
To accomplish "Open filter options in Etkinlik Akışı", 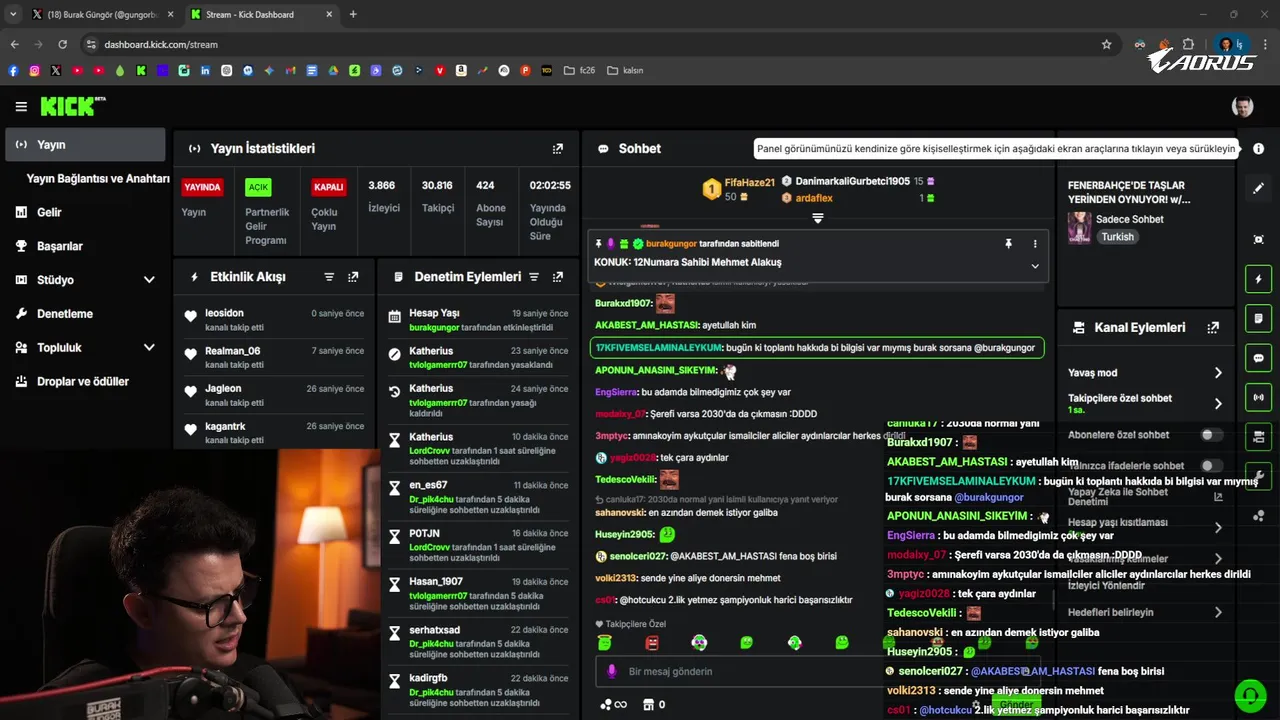I will coord(329,277).
